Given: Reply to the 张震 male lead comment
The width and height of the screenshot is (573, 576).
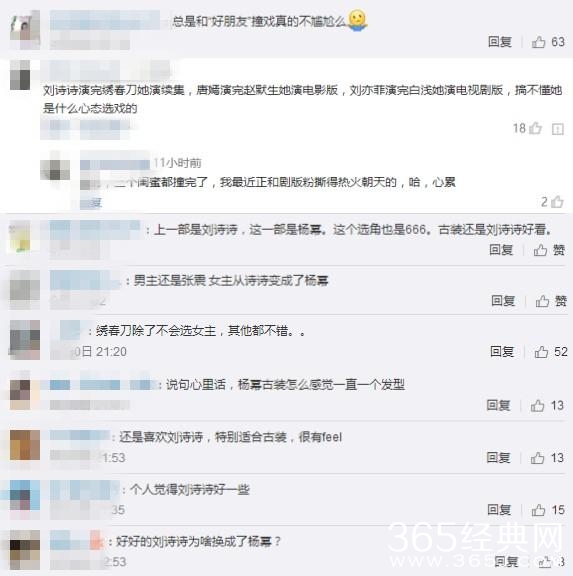Looking at the screenshot, I should (x=503, y=301).
